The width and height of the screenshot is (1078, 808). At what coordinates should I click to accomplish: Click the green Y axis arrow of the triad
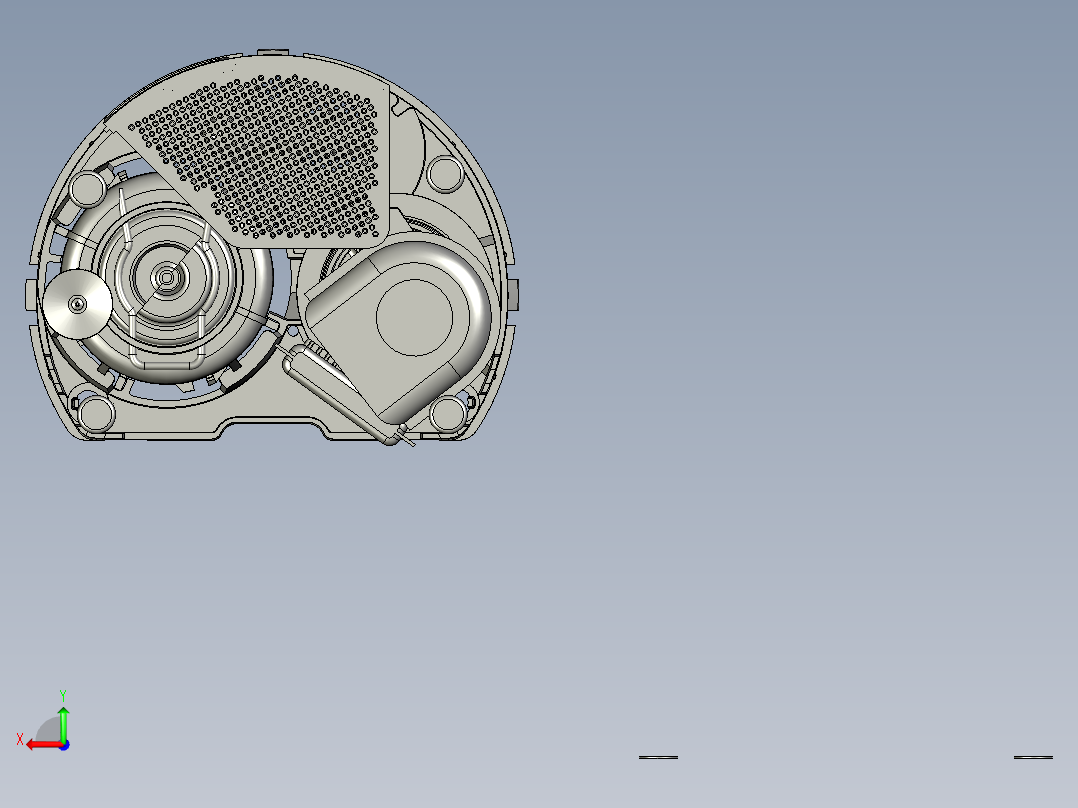click(x=63, y=723)
